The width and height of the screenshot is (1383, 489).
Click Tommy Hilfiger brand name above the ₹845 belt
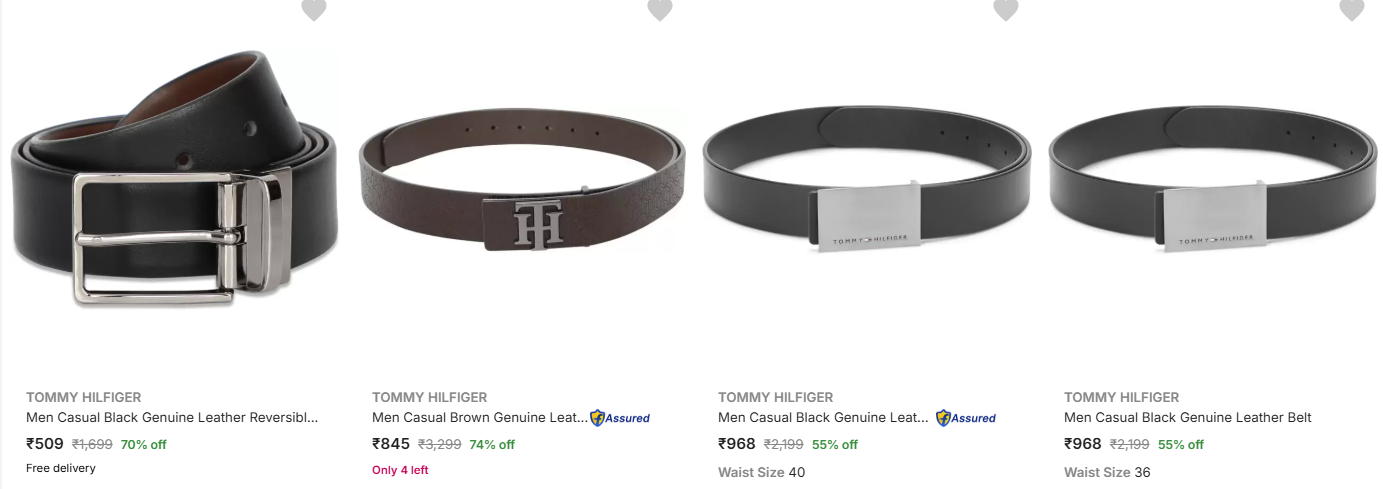click(430, 397)
